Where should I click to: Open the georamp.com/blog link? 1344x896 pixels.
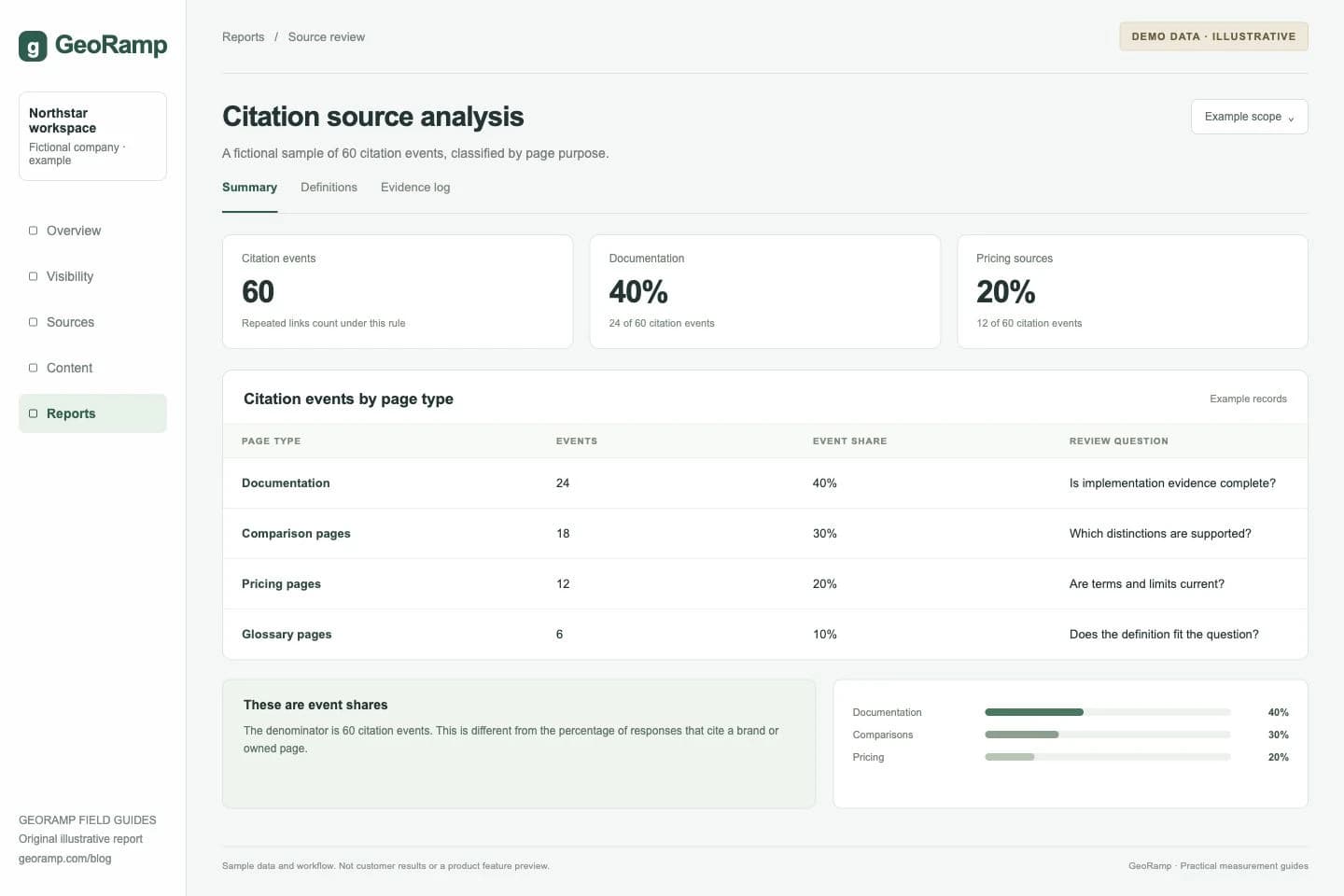pos(64,859)
